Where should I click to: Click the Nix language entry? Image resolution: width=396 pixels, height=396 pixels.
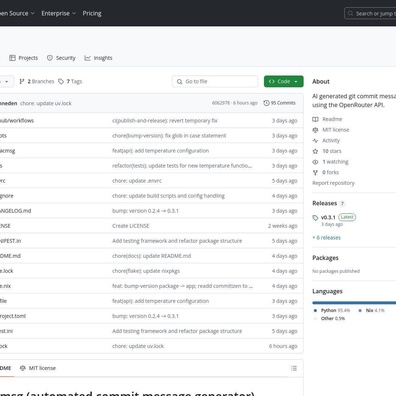click(x=371, y=310)
